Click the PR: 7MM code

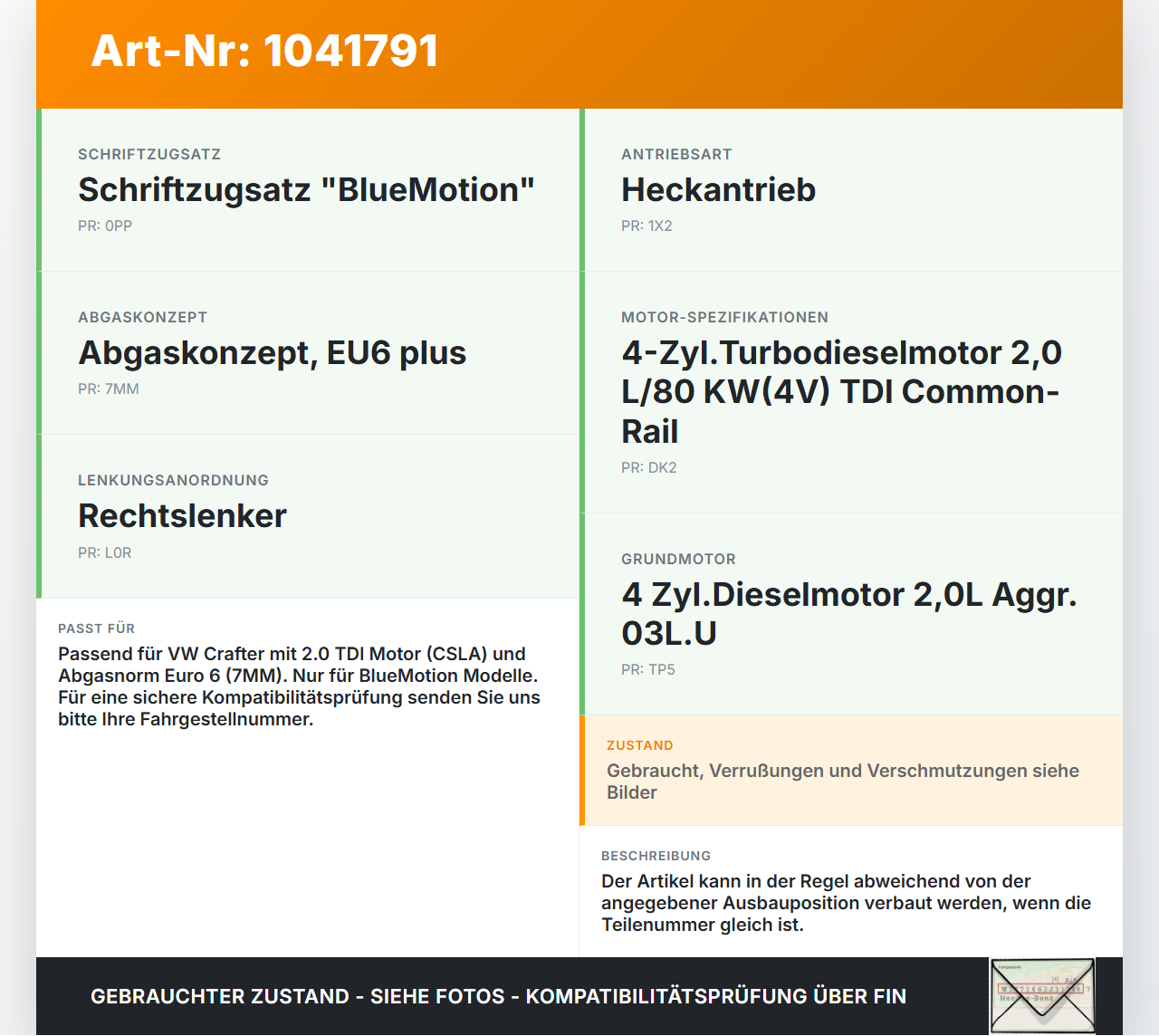point(109,389)
